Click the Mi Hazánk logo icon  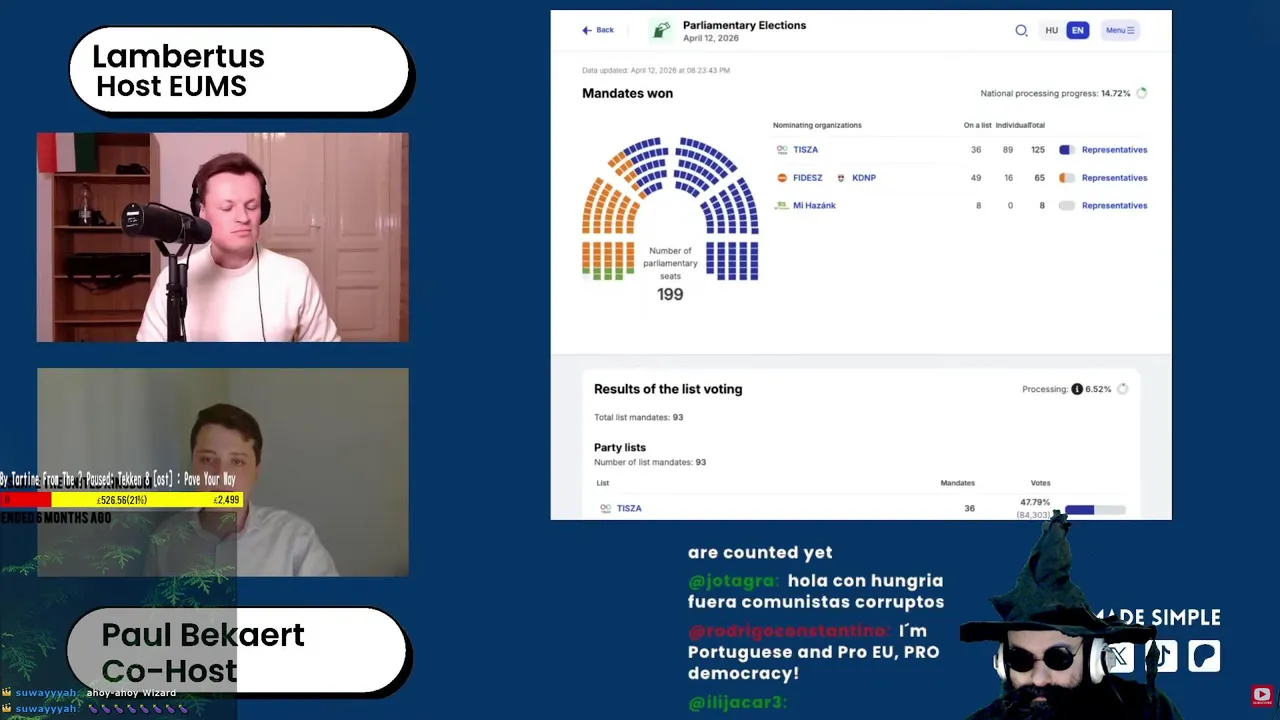[x=782, y=205]
